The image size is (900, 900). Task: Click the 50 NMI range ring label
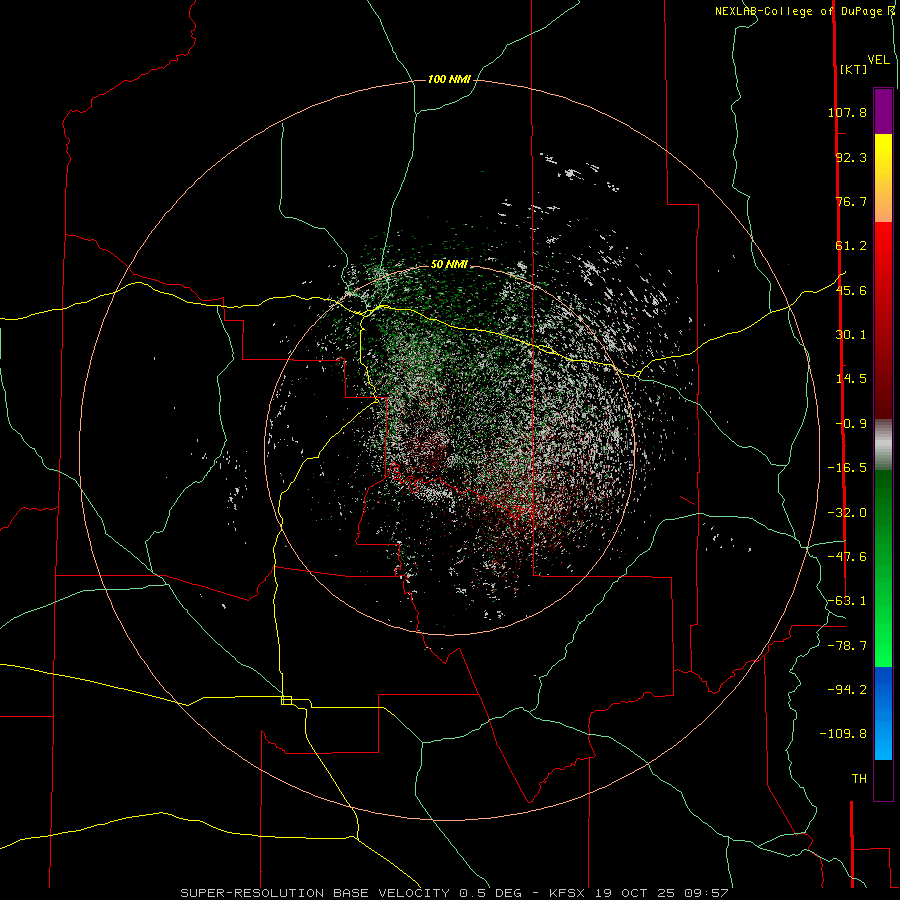[x=449, y=265]
